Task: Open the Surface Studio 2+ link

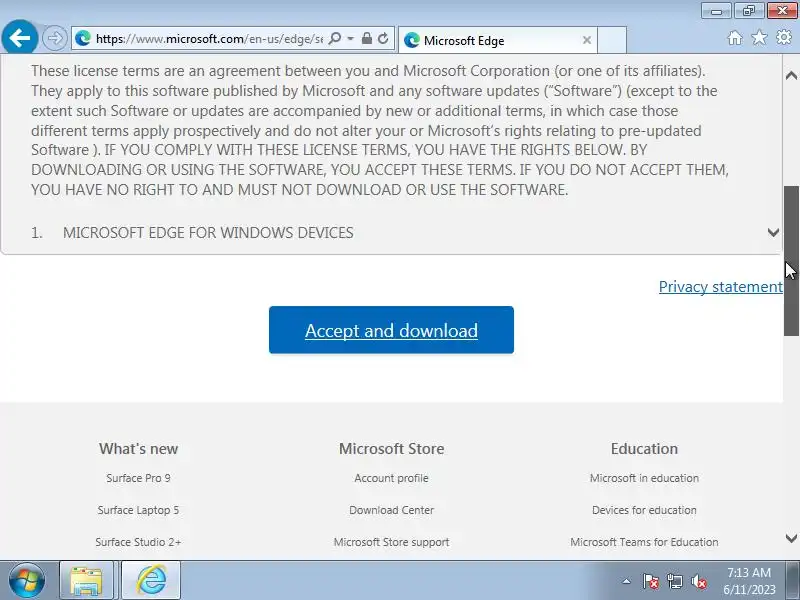Action: coord(138,542)
